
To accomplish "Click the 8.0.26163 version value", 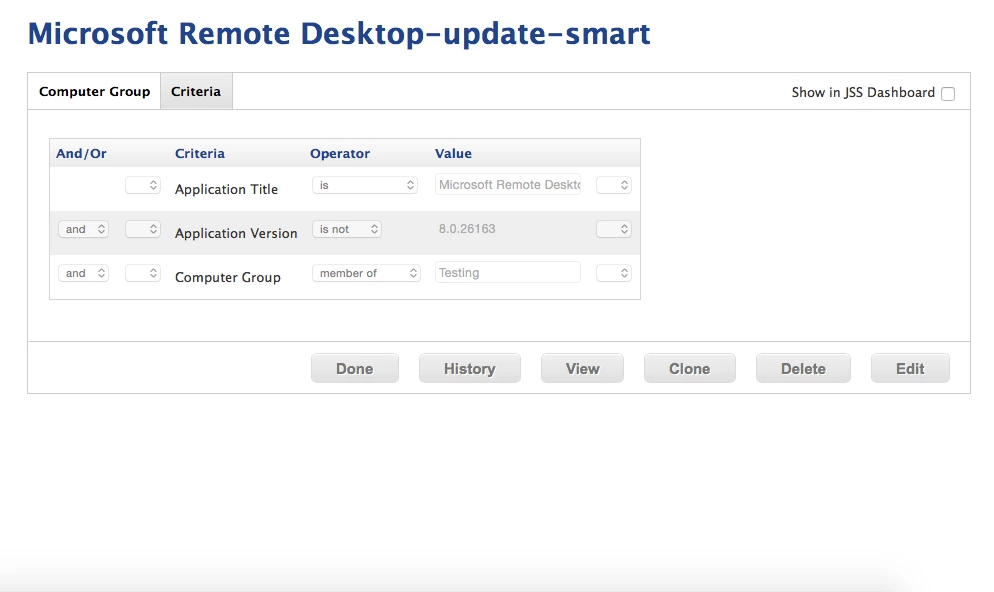I will 467,229.
